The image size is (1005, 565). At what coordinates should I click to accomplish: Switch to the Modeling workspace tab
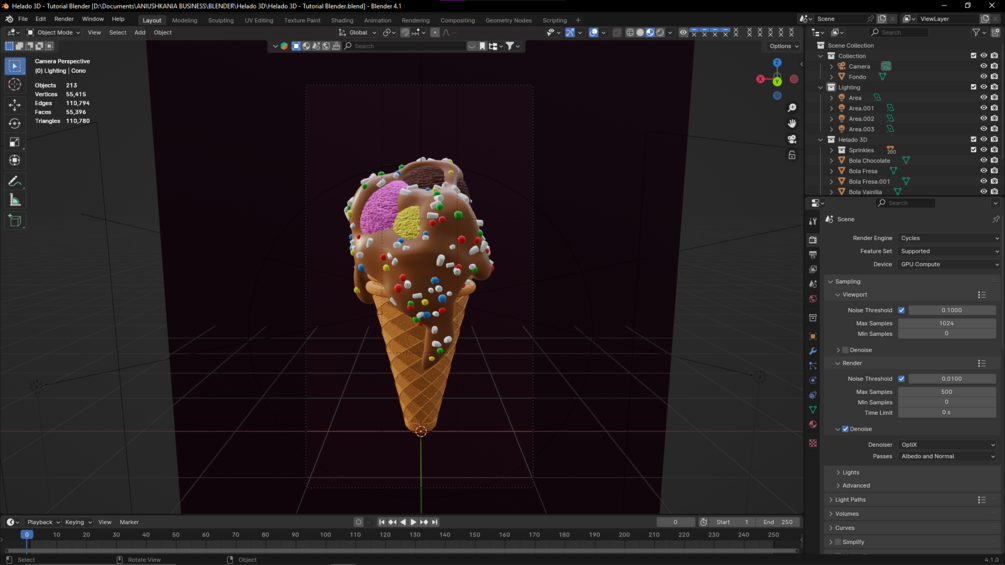tap(185, 20)
